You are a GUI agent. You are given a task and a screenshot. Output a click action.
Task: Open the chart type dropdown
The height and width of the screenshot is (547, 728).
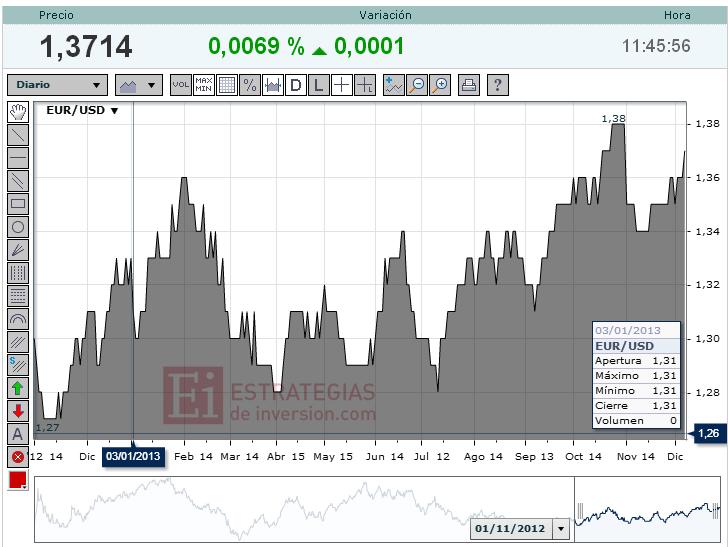click(138, 85)
